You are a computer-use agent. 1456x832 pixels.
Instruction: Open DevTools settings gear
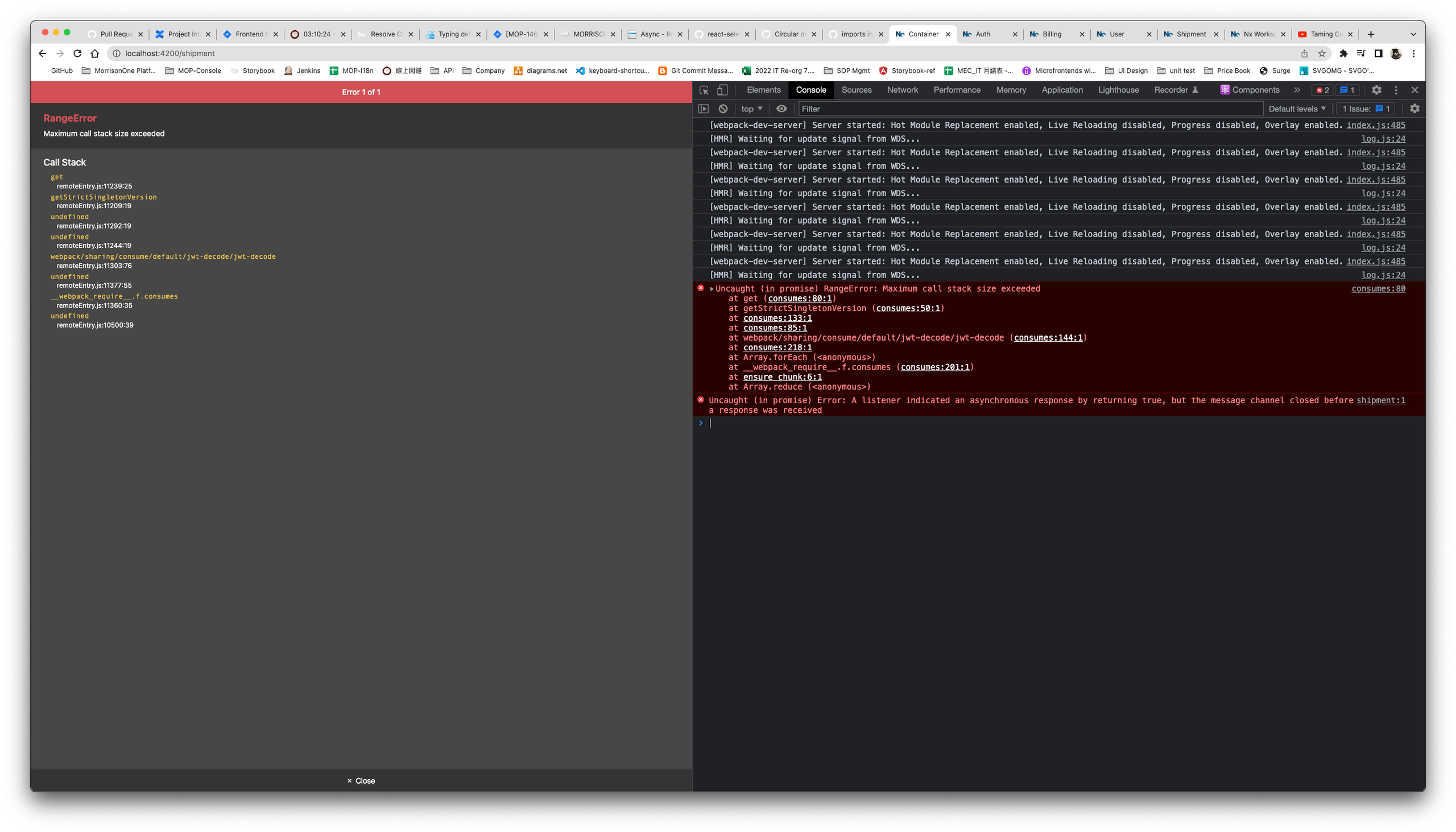[x=1376, y=90]
